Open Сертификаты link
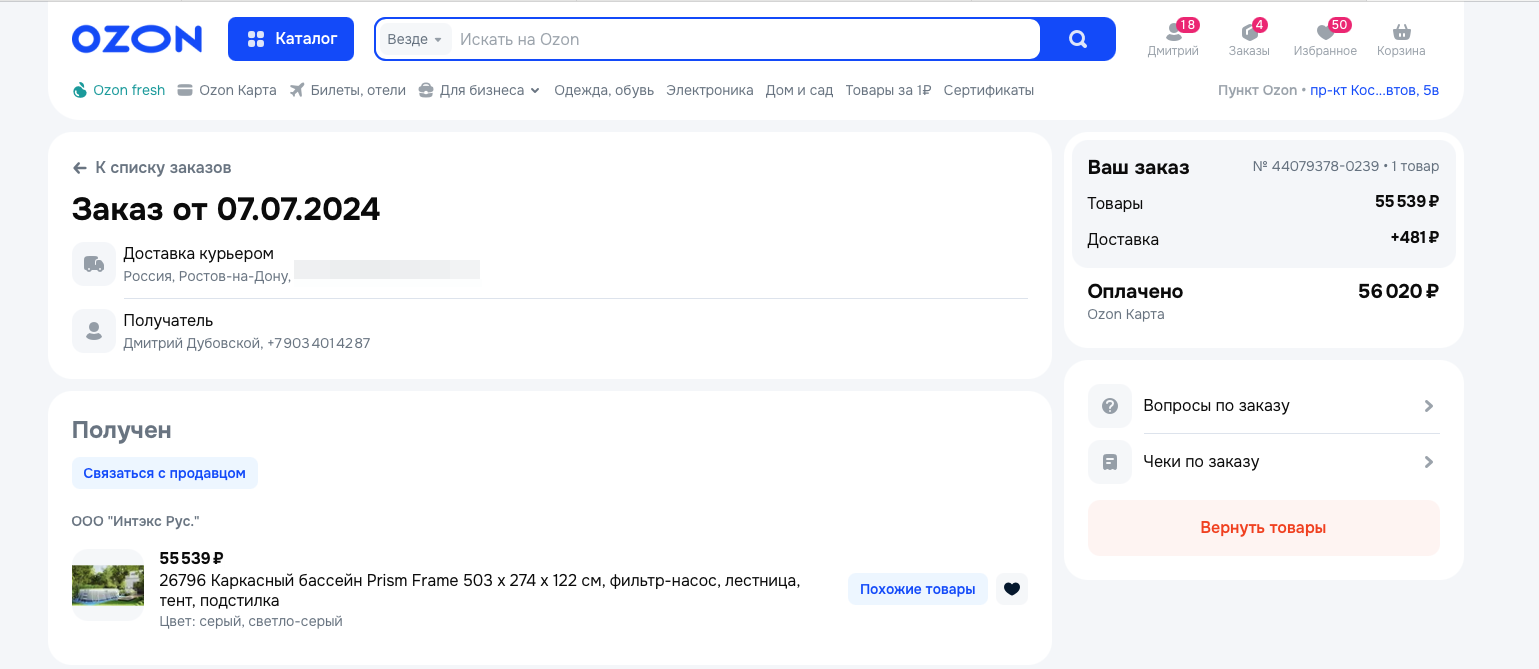1539x669 pixels. (x=989, y=90)
